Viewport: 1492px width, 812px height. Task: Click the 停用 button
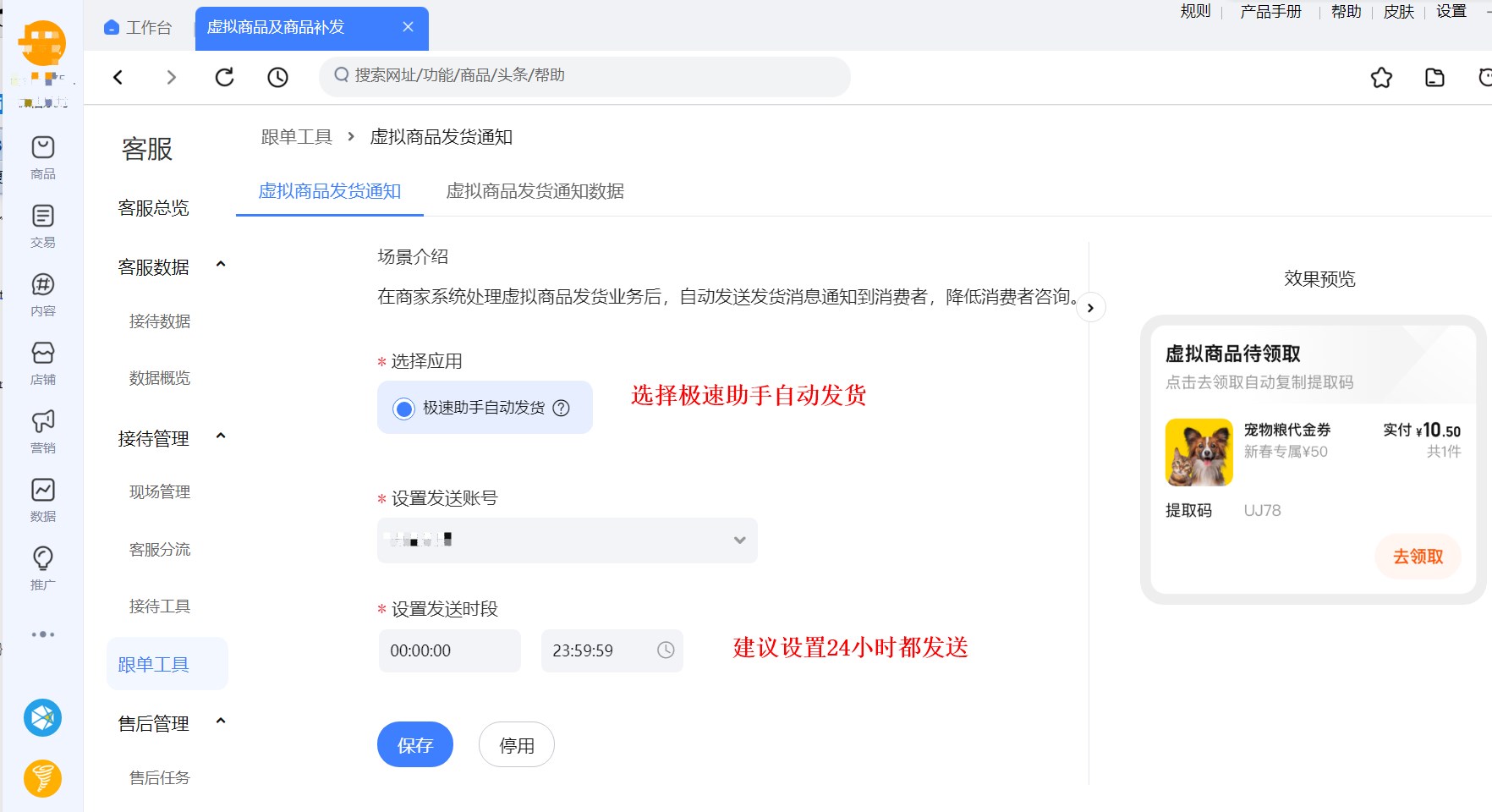click(x=516, y=745)
